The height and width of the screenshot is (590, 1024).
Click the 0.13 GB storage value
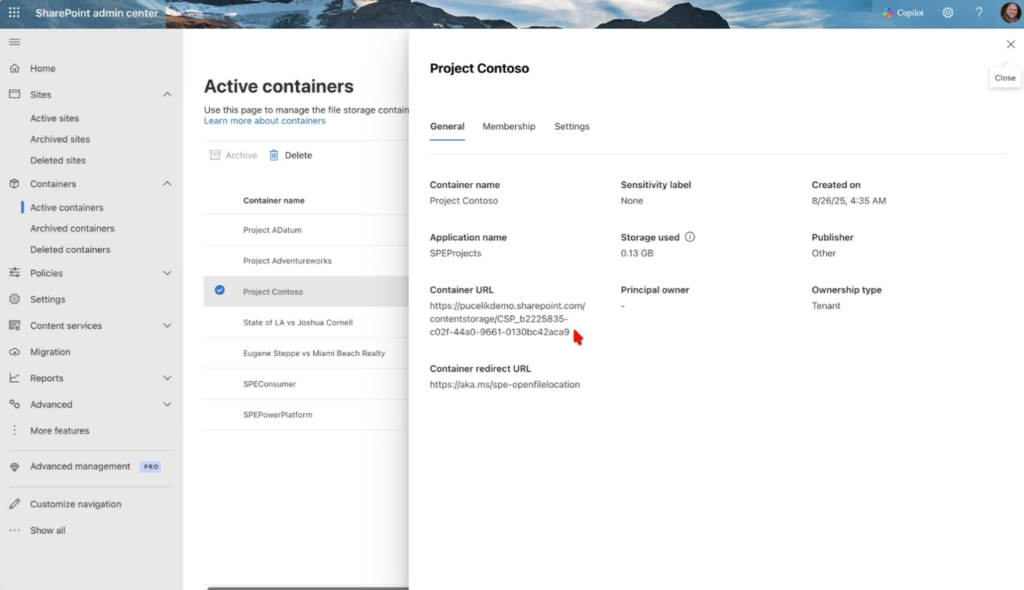pos(637,253)
